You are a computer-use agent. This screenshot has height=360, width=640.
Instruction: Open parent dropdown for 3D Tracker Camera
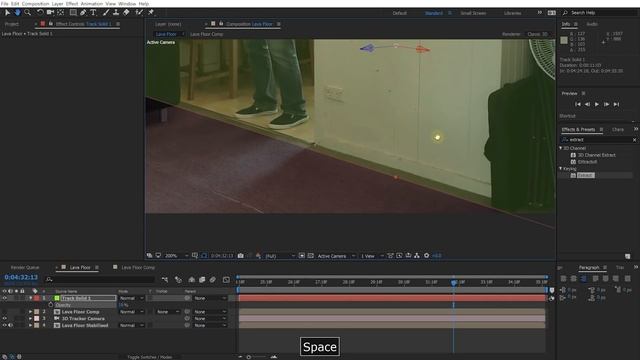coord(210,318)
